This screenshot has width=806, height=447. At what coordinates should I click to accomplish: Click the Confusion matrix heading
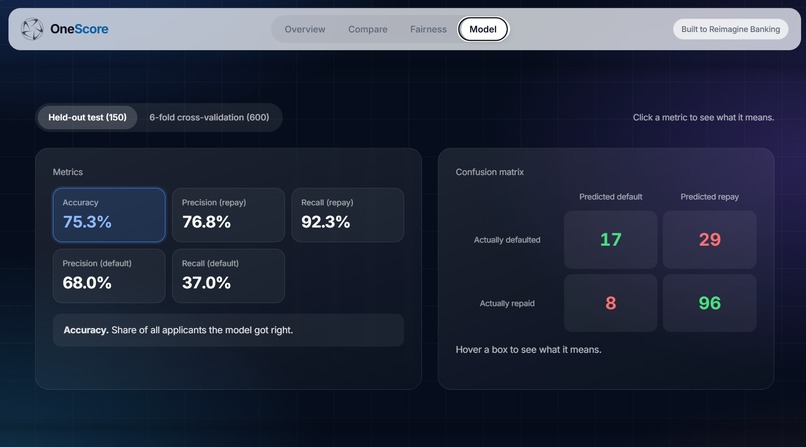click(489, 172)
